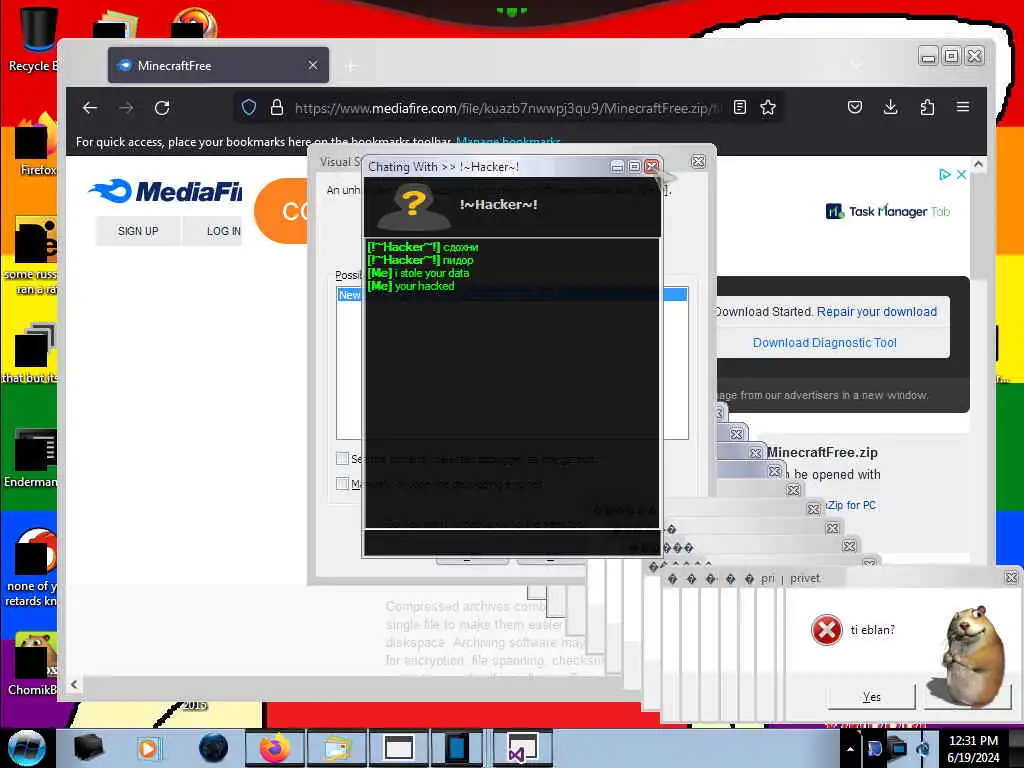Open the Firefox hamburger menu
Viewport: 1024px width, 768px height.
(x=963, y=106)
